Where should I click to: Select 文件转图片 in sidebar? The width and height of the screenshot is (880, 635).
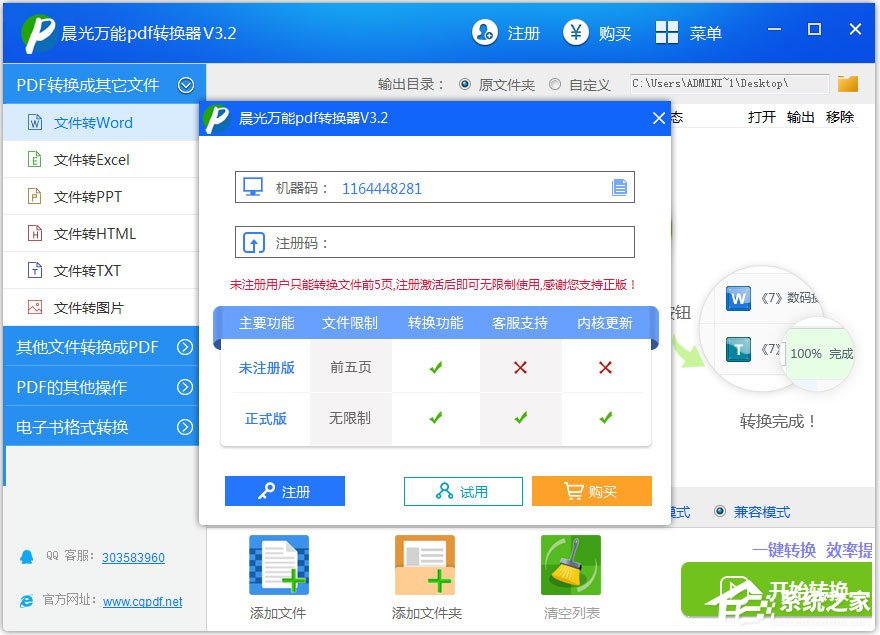tap(101, 308)
